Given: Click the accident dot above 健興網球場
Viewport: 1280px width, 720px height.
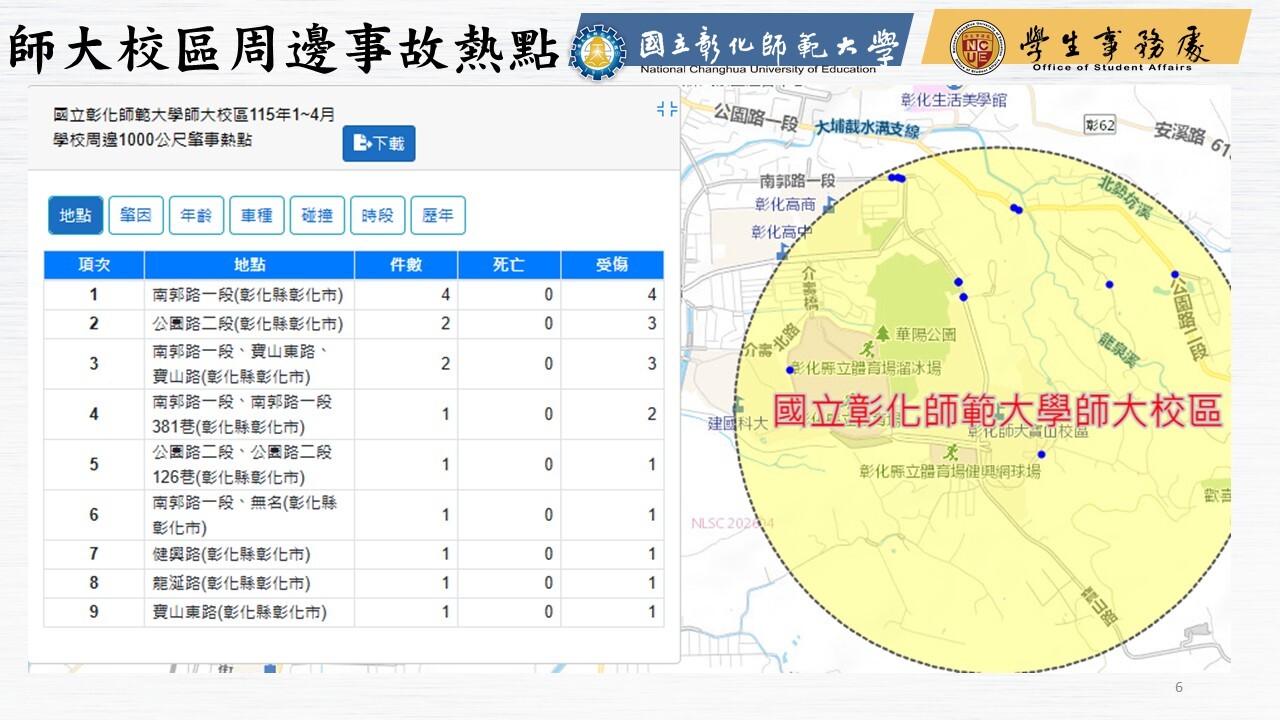Looking at the screenshot, I should click(x=1041, y=454).
